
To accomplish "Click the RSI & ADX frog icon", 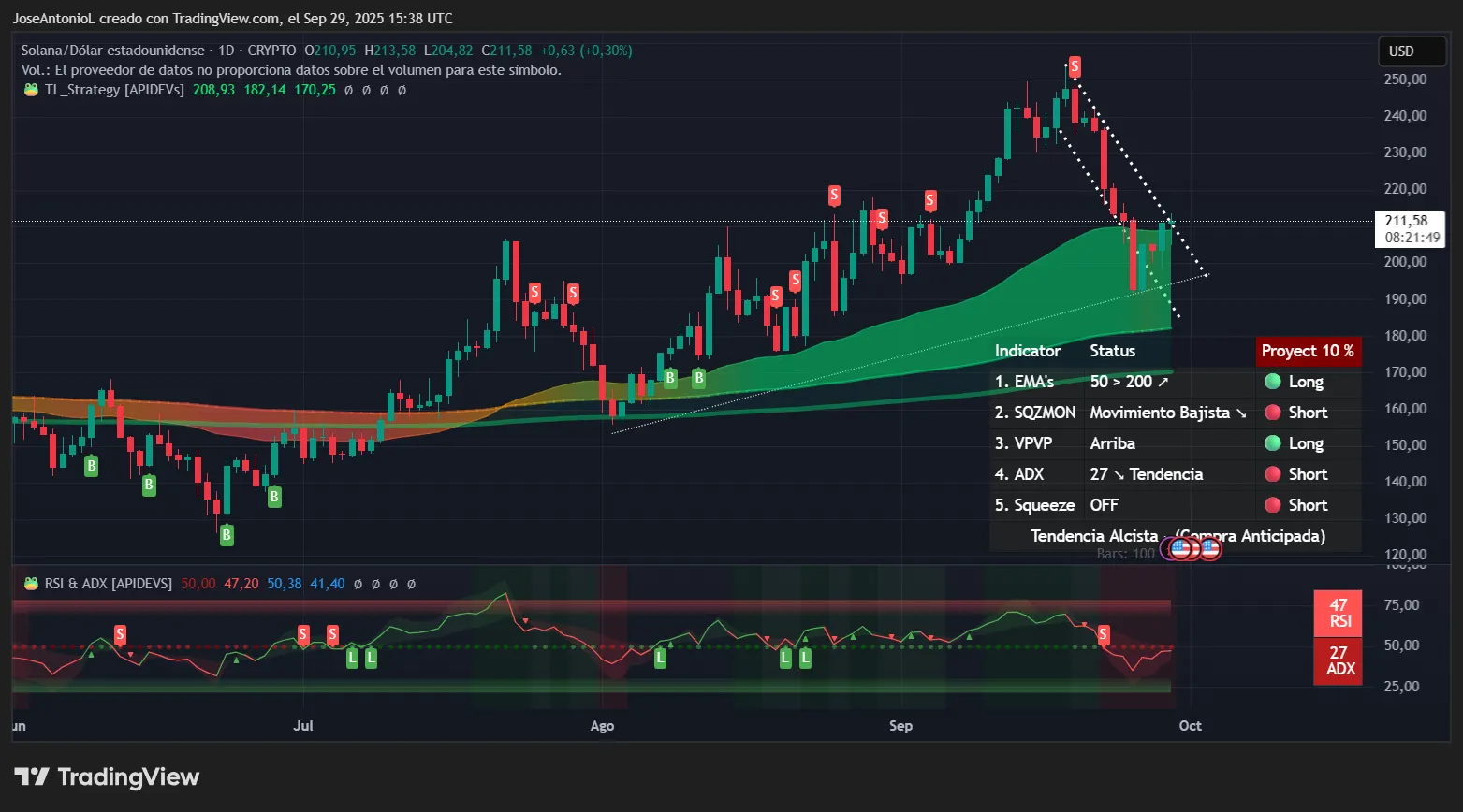I will pos(33,583).
